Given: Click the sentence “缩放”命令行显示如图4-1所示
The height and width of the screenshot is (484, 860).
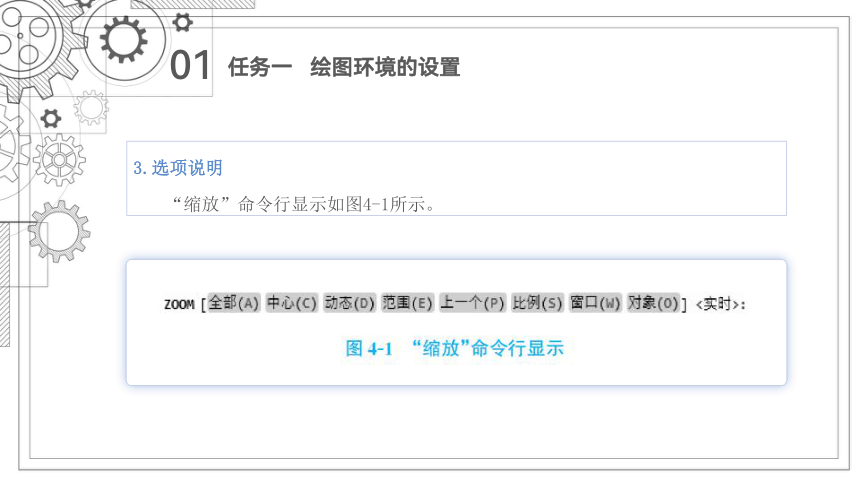Looking at the screenshot, I should coord(304,204).
